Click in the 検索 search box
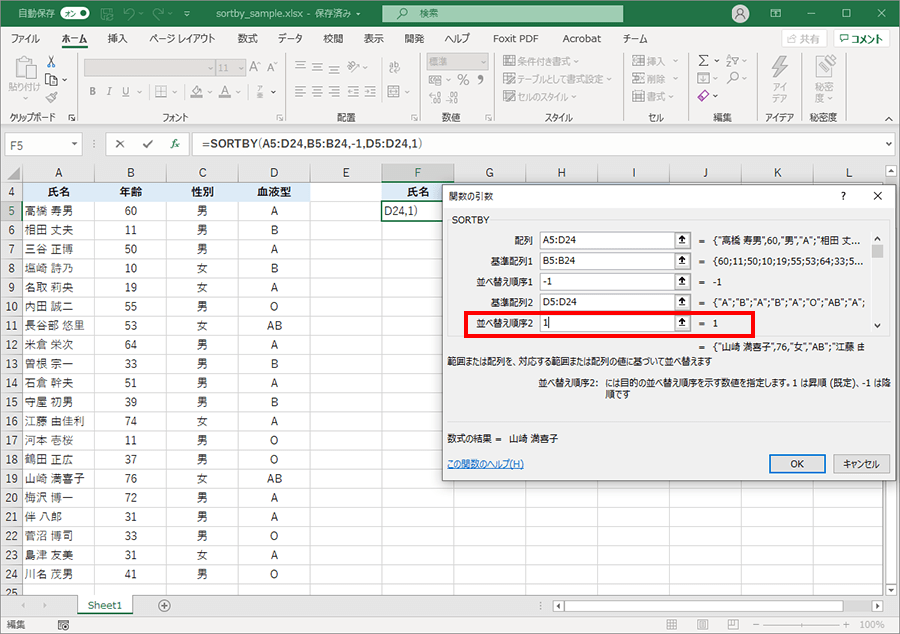The image size is (900, 634). [x=502, y=13]
